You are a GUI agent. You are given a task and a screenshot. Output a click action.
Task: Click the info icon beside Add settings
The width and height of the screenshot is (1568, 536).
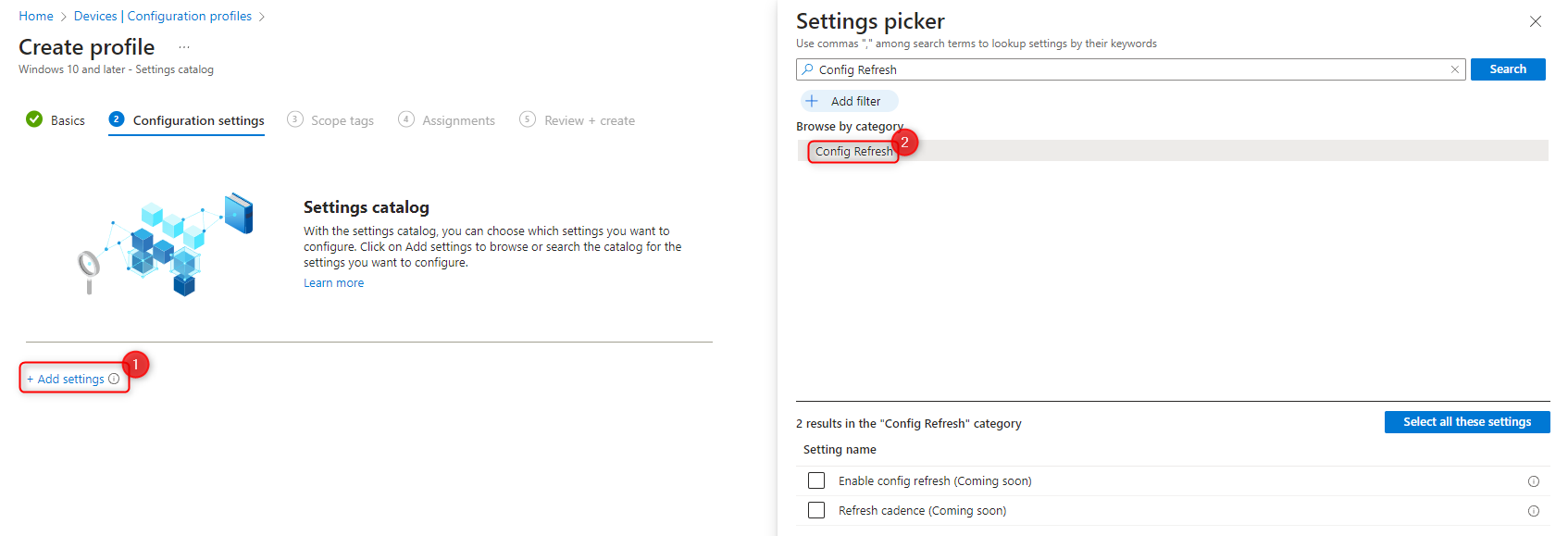[x=114, y=379]
